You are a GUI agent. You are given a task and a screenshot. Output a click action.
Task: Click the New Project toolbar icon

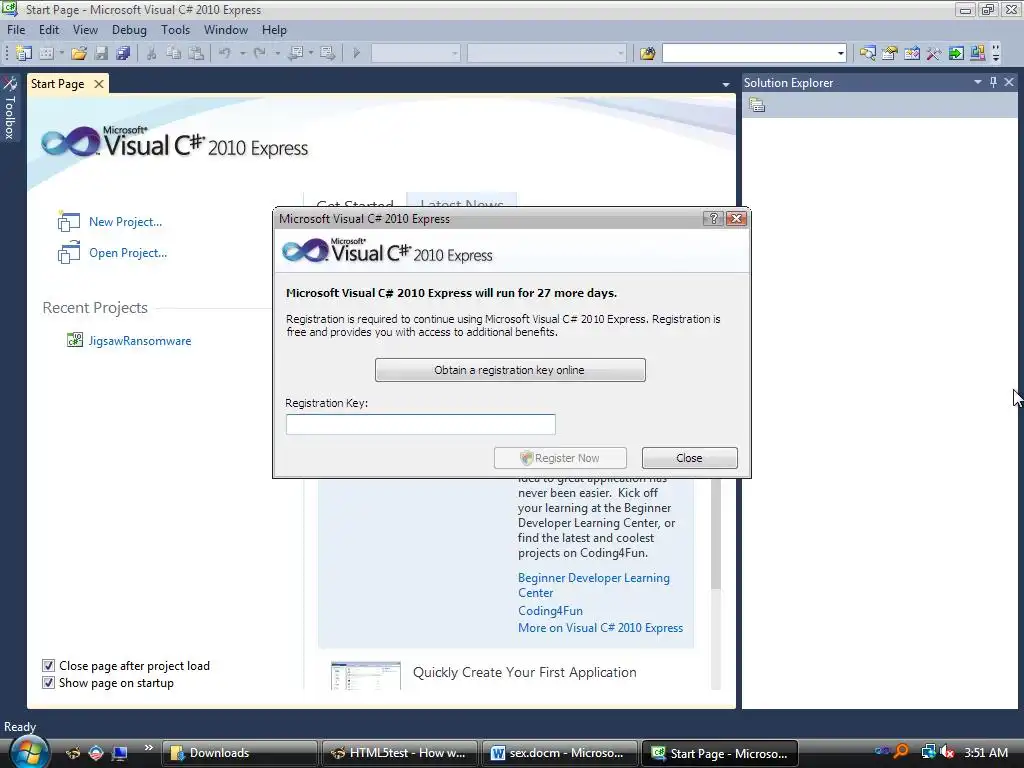[x=24, y=53]
